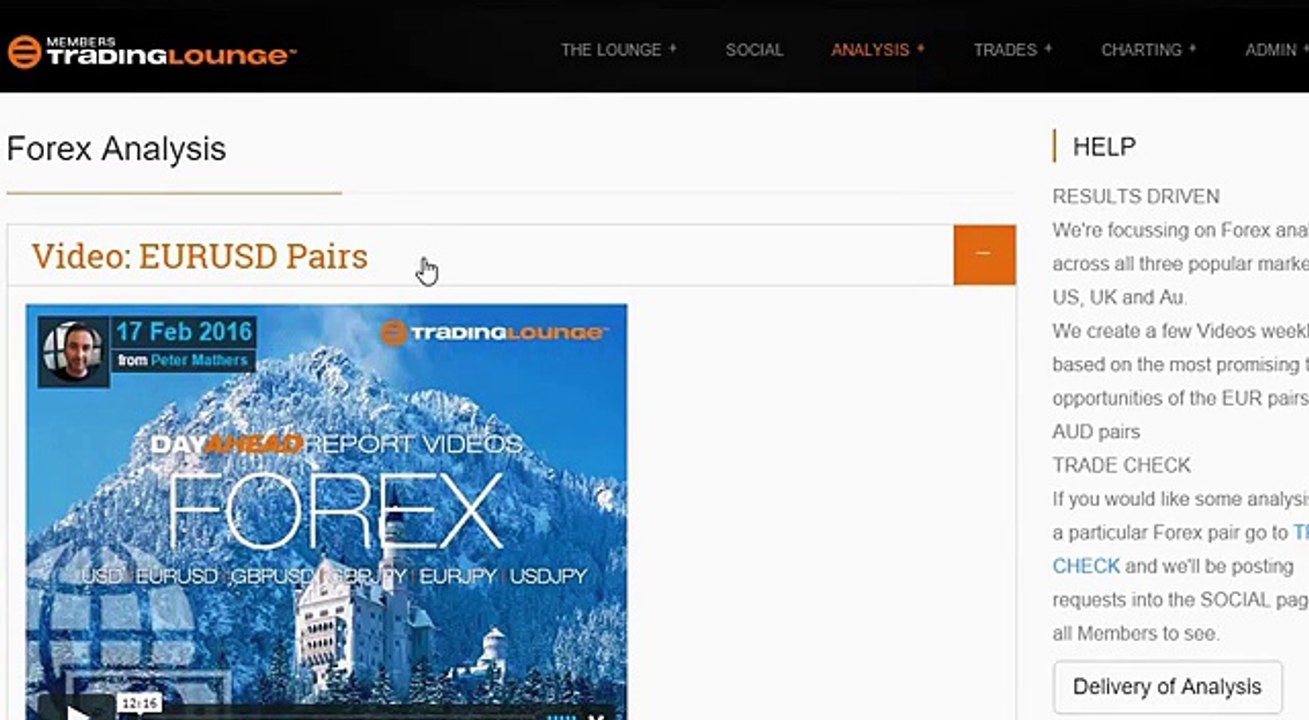Click Peter Mathers' avatar photo
The width and height of the screenshot is (1309, 720).
point(72,351)
